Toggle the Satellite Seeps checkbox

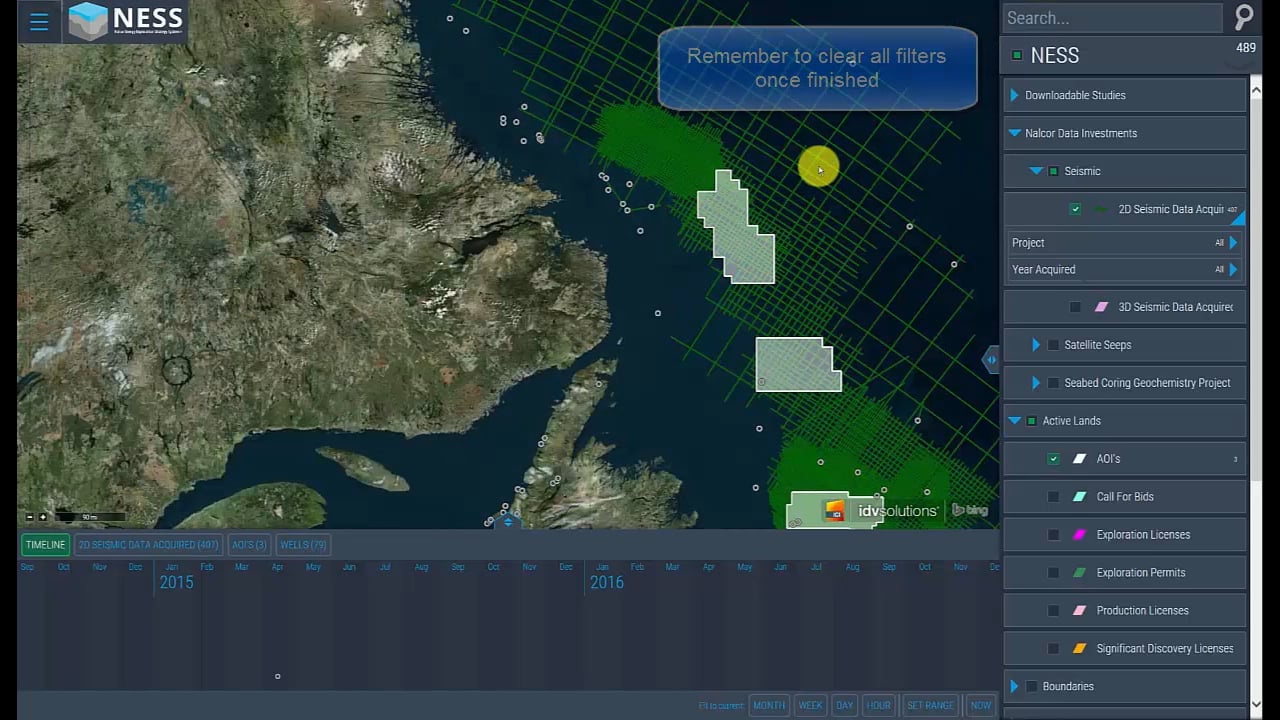click(x=1053, y=345)
